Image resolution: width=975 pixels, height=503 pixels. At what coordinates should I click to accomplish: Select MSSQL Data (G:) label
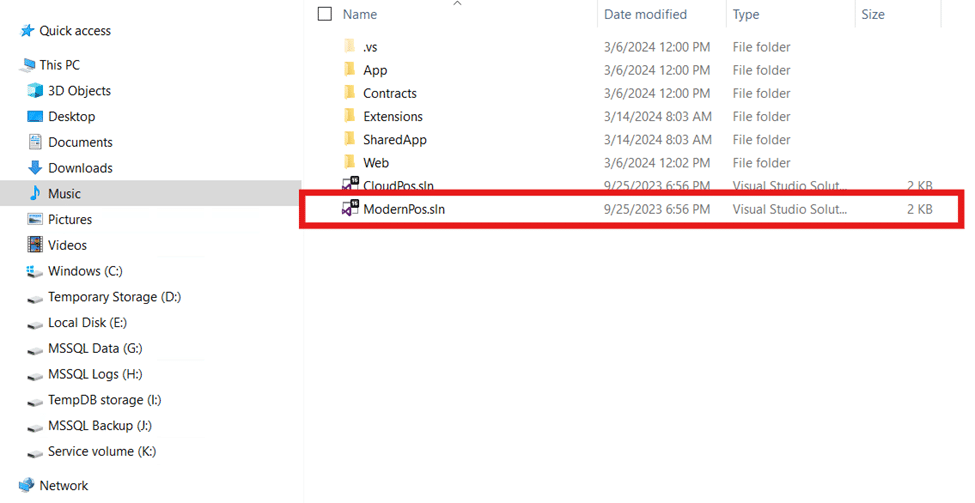[95, 348]
